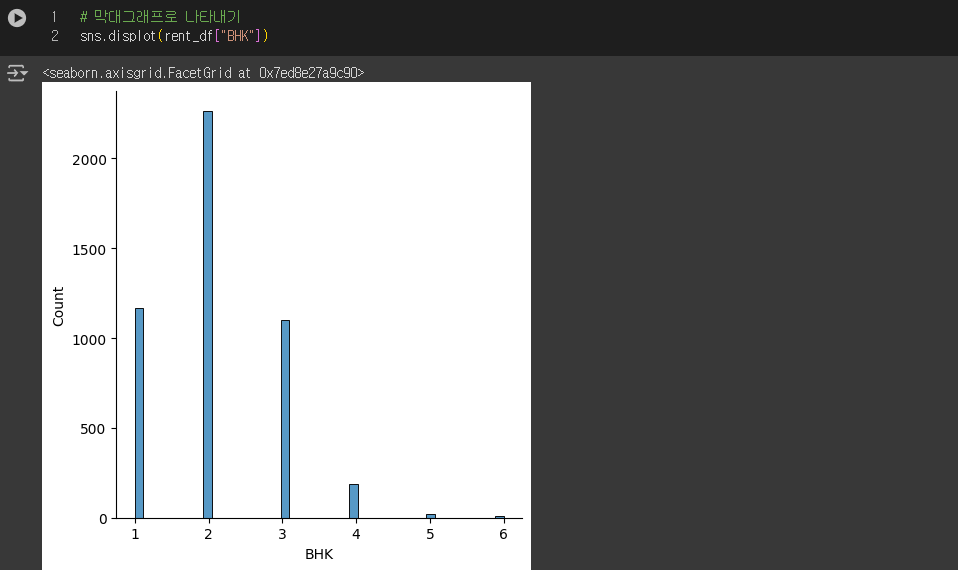Click the x-axis tick label 6
The height and width of the screenshot is (570, 958).
point(503,535)
